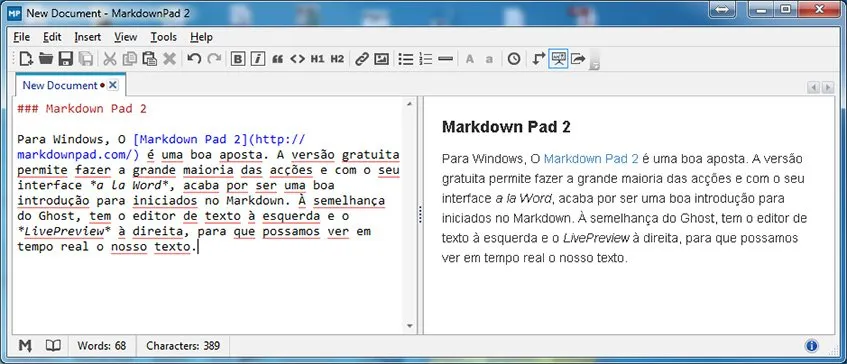Viewport: 847px width, 364px height.
Task: Insert a hyperlink with the chain icon
Action: pyautogui.click(x=361, y=59)
